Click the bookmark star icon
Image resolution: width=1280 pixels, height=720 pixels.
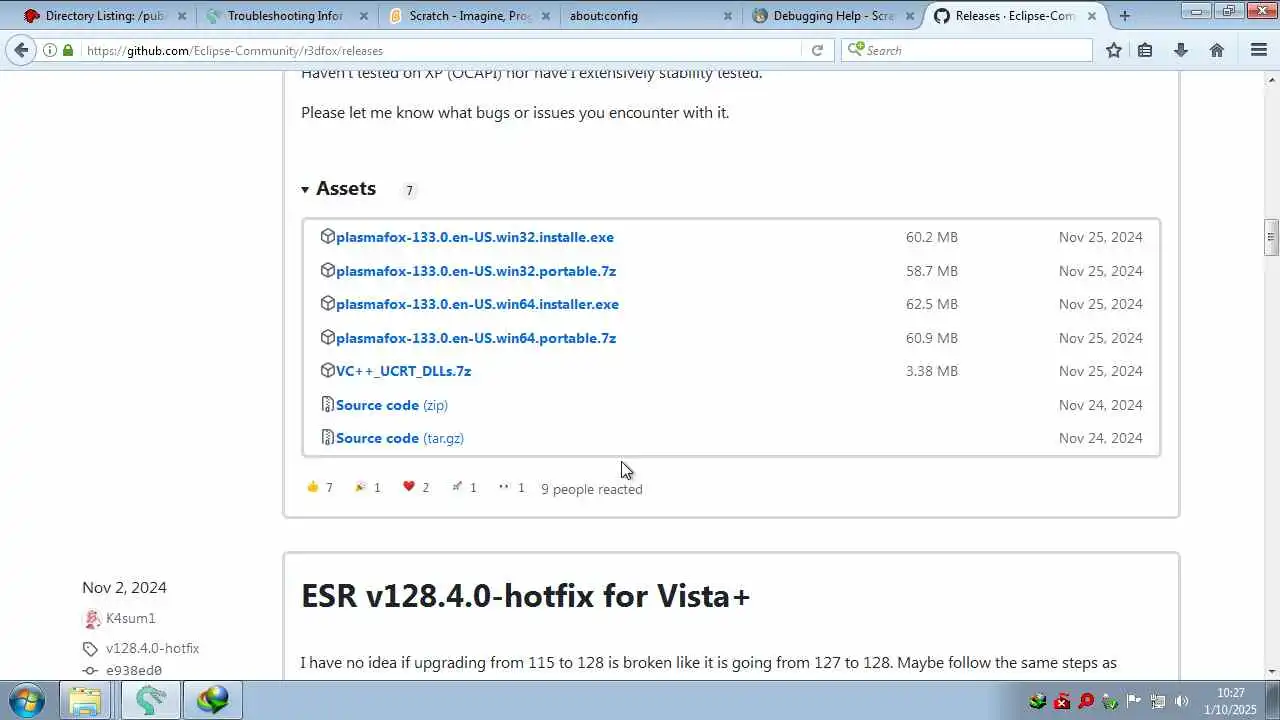click(x=1114, y=50)
